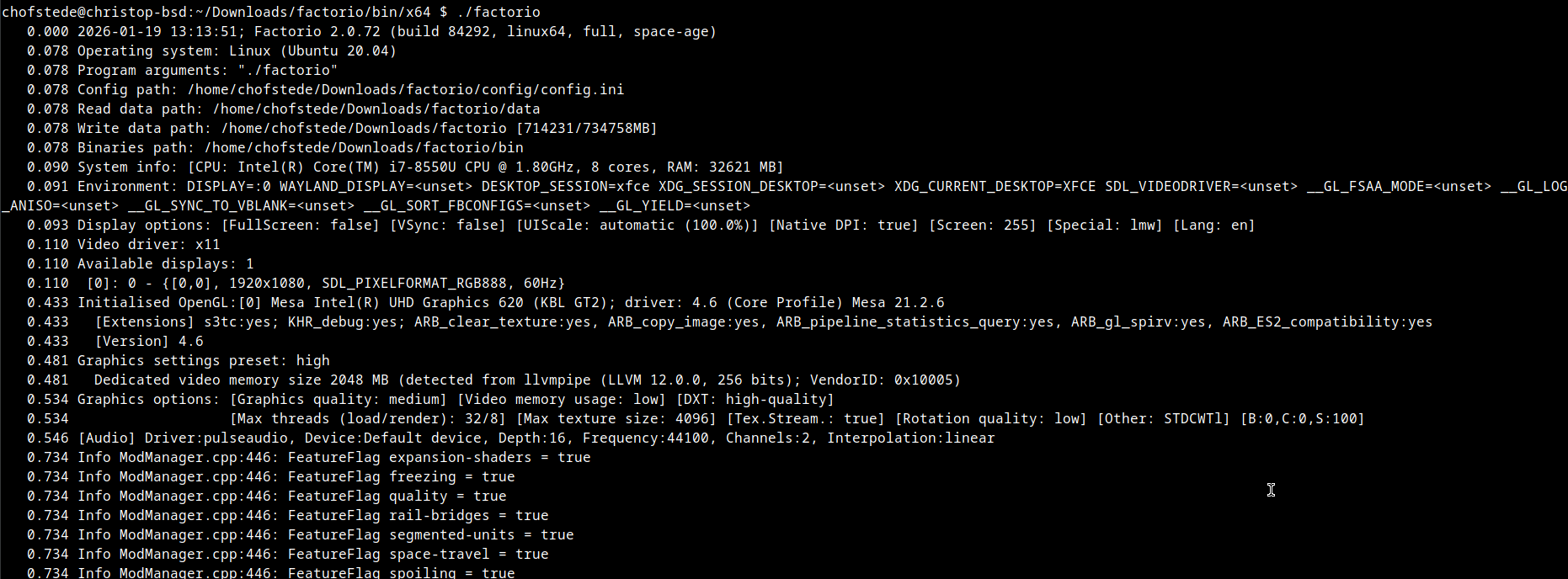Click the Dedicated video memory size text

pyautogui.click(x=241, y=380)
